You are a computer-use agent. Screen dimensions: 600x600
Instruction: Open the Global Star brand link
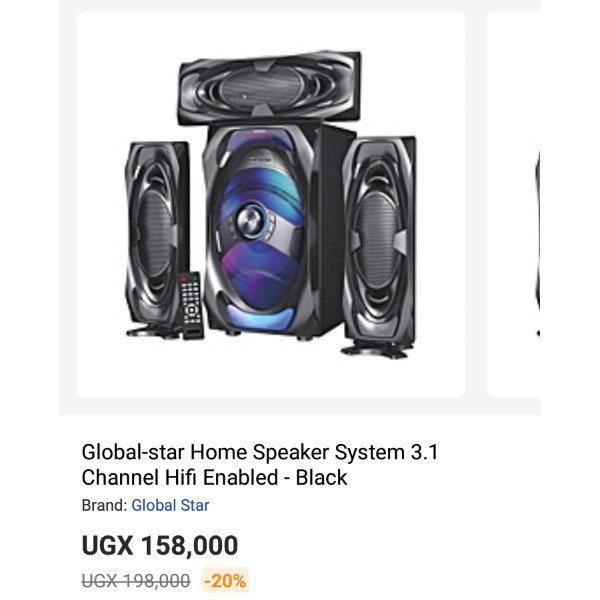point(170,505)
